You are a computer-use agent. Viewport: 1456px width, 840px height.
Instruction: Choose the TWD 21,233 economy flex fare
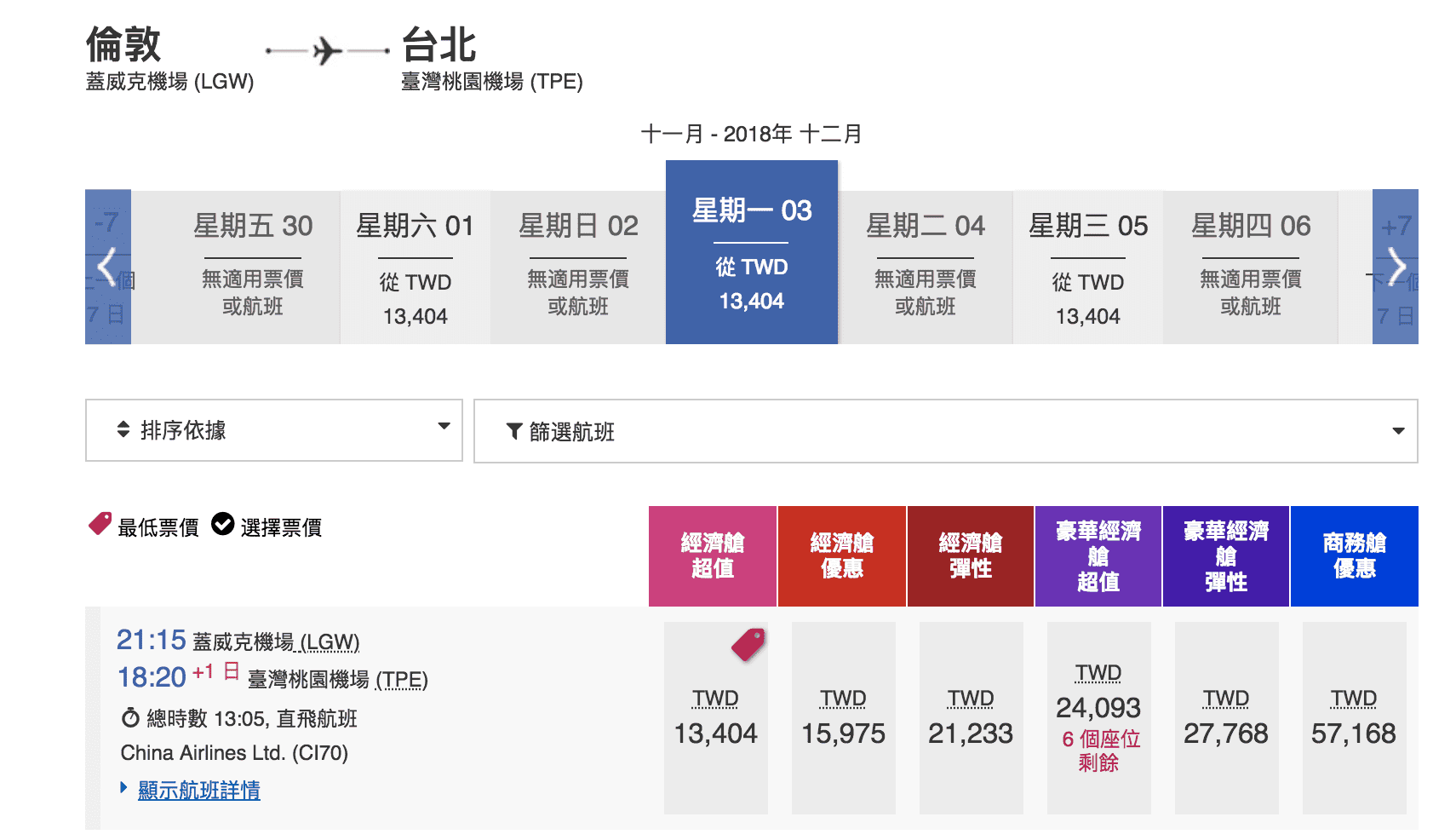(x=972, y=718)
